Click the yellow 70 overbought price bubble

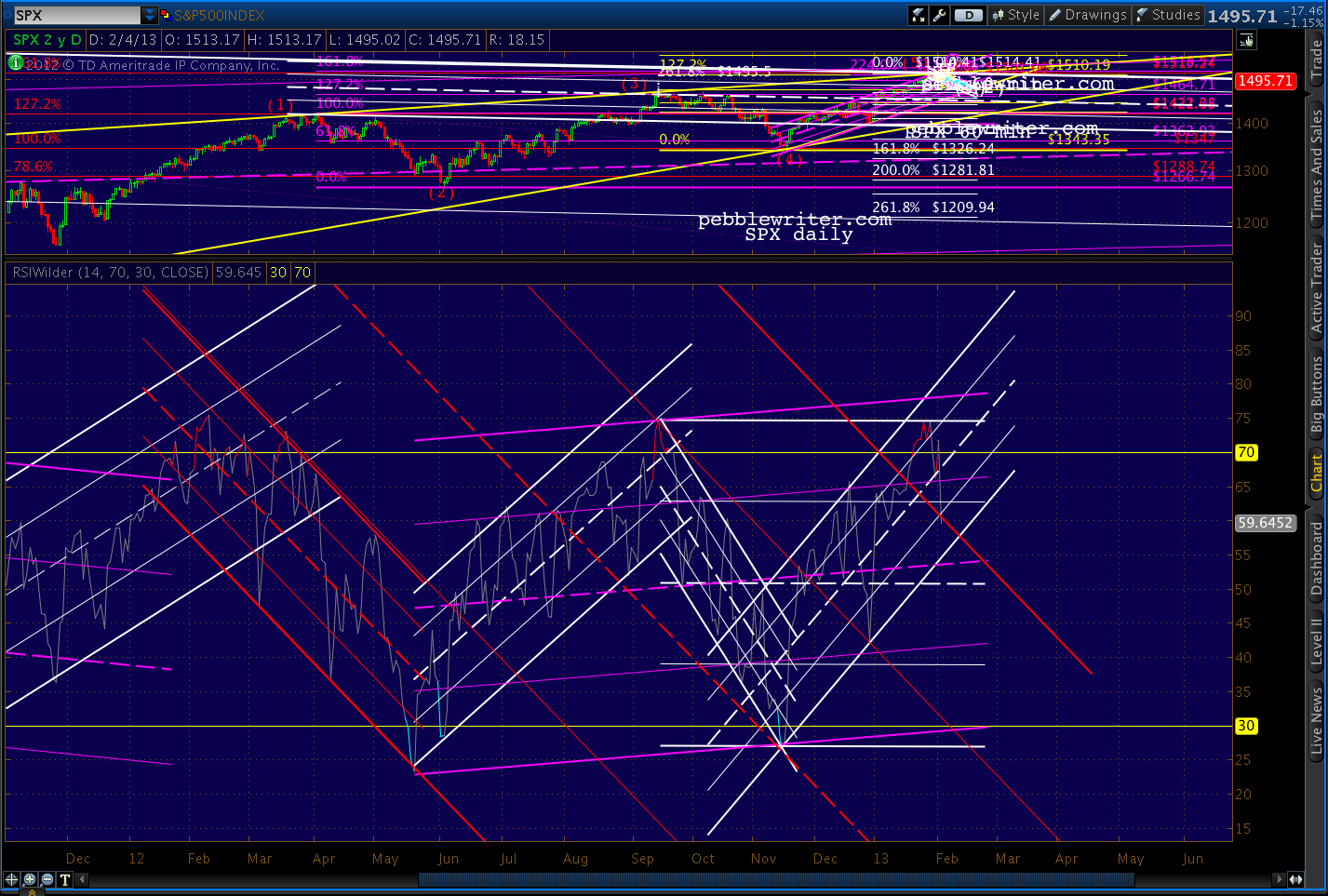click(1246, 452)
